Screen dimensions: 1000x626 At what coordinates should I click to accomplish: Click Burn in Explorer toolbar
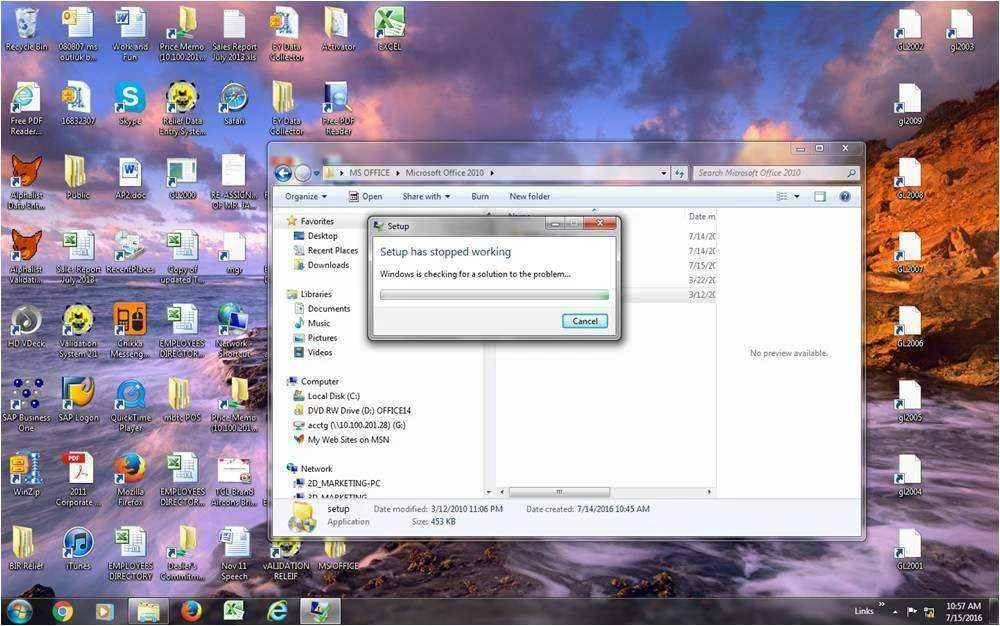(480, 196)
